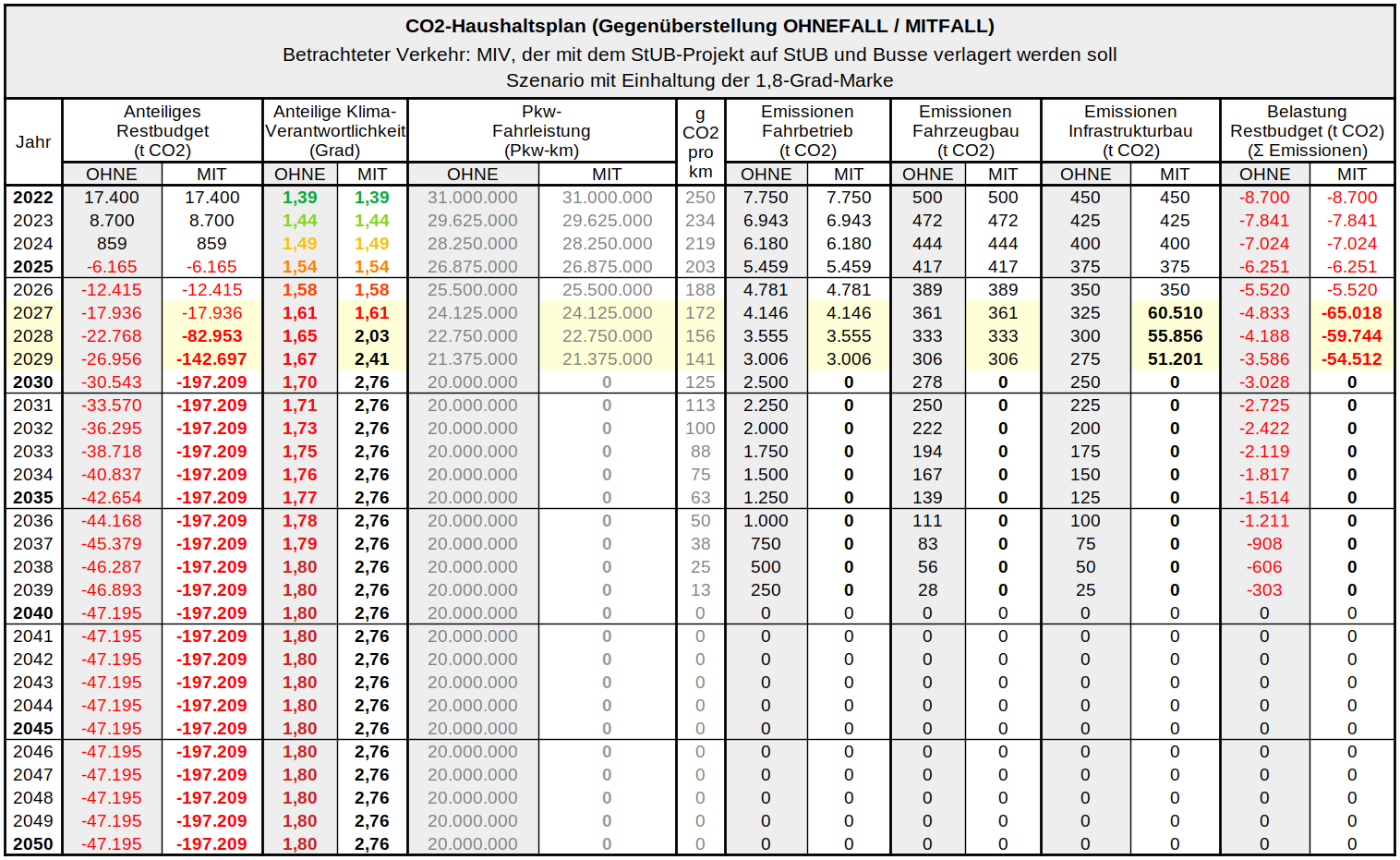Viewport: 1400px width, 860px height.
Task: Select the Belastung value '-3.028'
Action: pyautogui.click(x=1264, y=382)
